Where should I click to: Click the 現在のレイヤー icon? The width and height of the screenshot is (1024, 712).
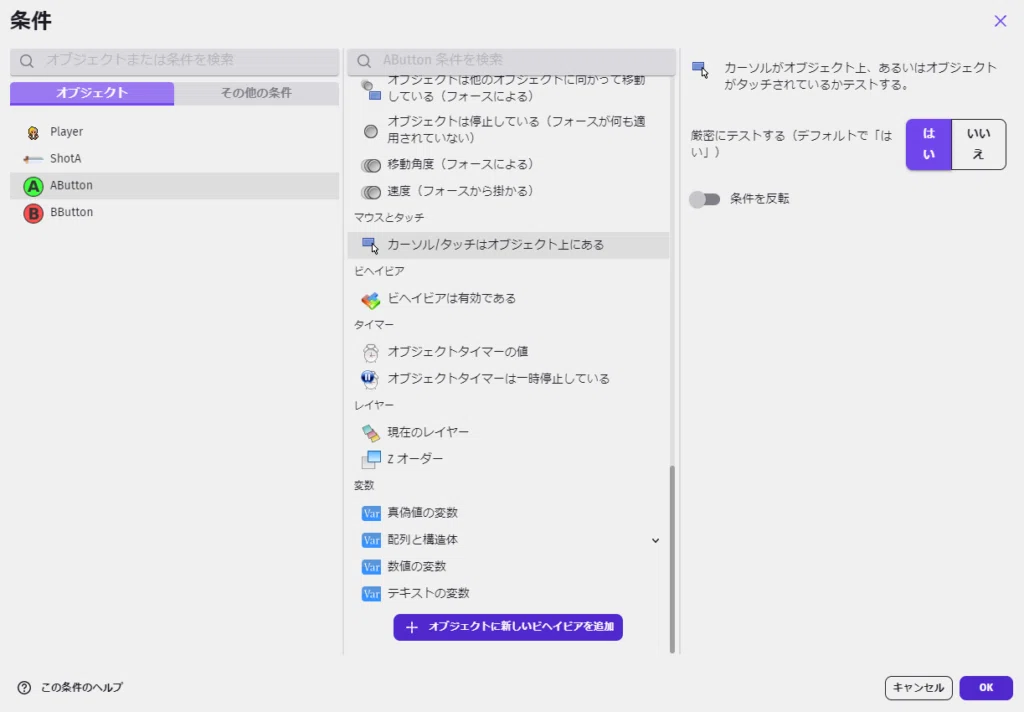tap(370, 432)
